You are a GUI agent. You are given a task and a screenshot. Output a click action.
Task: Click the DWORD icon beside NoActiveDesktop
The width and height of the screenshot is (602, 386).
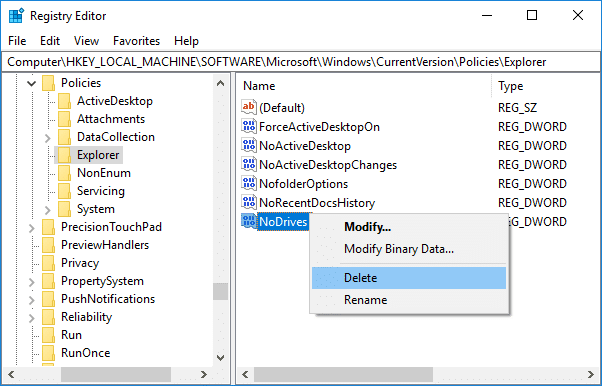[249, 145]
